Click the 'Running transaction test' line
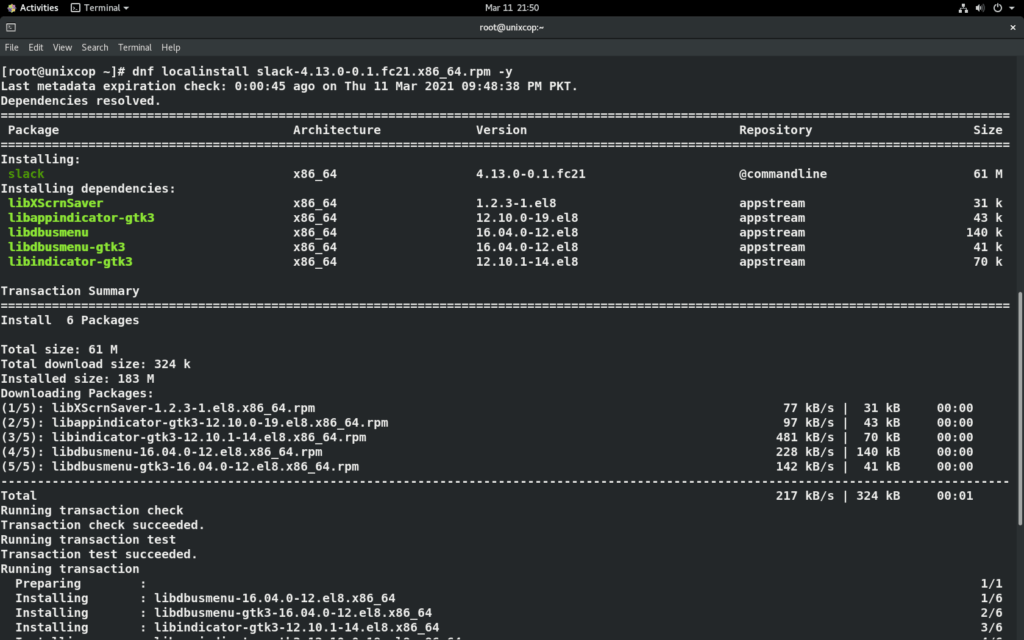 88,539
